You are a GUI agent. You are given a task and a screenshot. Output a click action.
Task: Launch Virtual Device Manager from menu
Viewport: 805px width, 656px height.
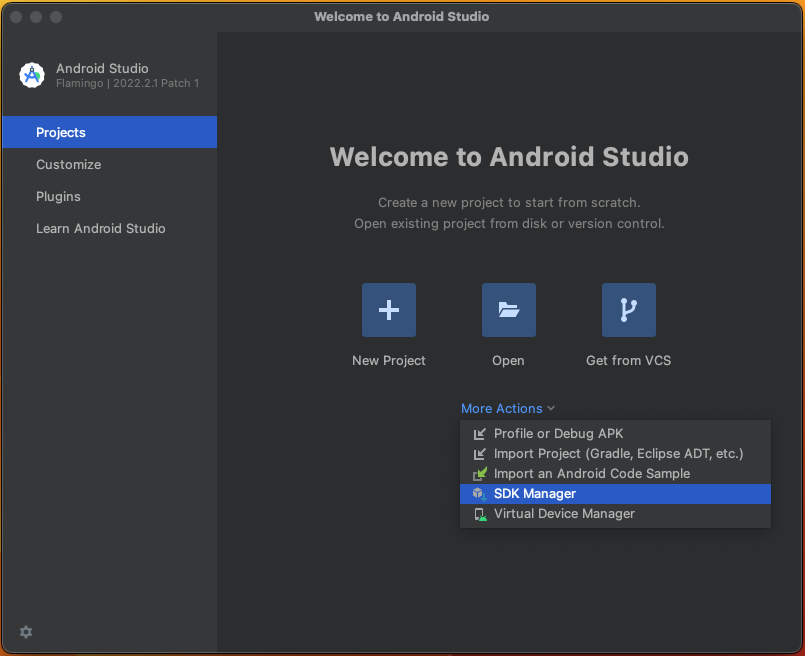pos(615,514)
